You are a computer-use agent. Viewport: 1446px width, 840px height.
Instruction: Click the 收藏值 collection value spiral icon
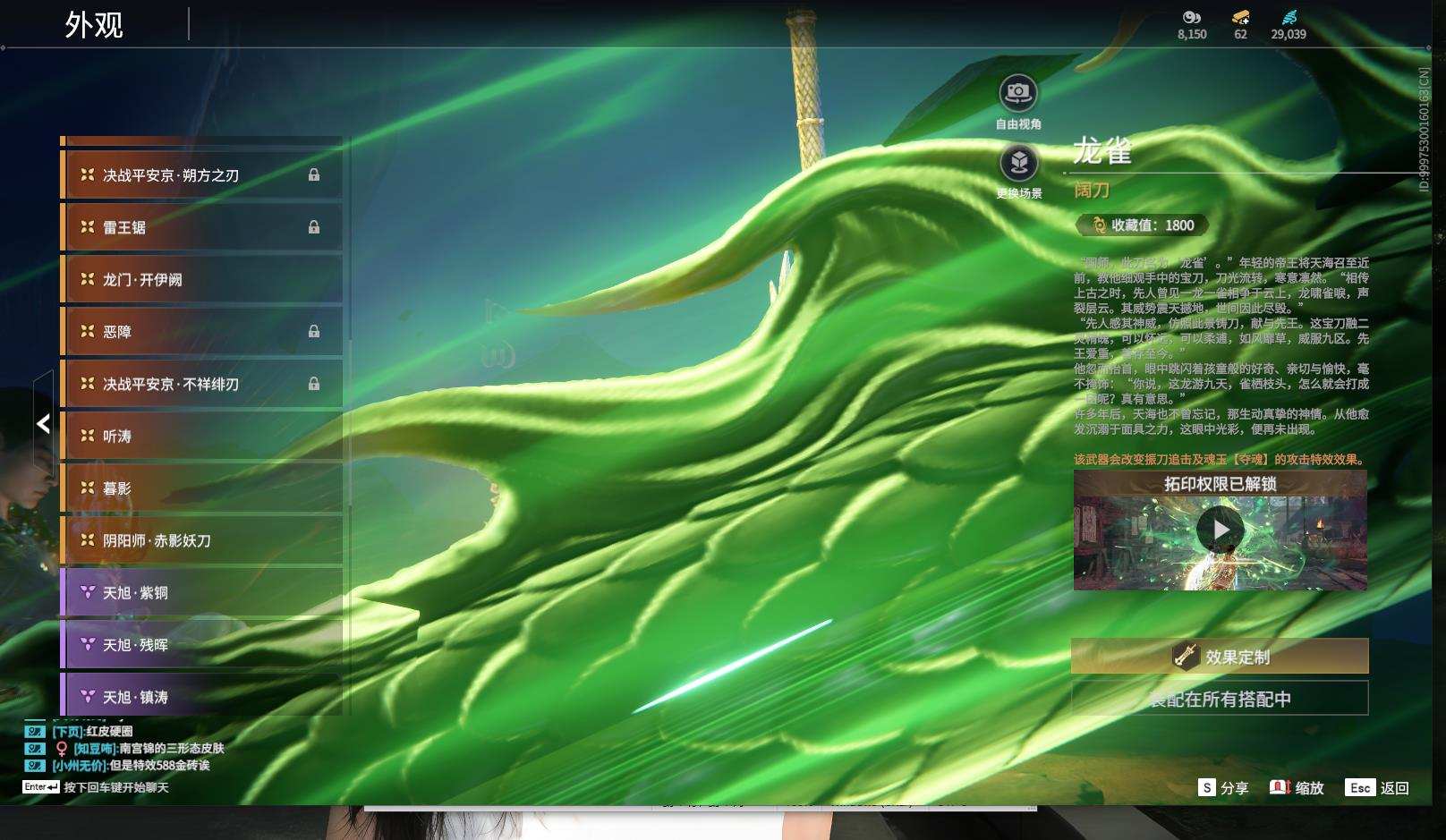pyautogui.click(x=1098, y=225)
